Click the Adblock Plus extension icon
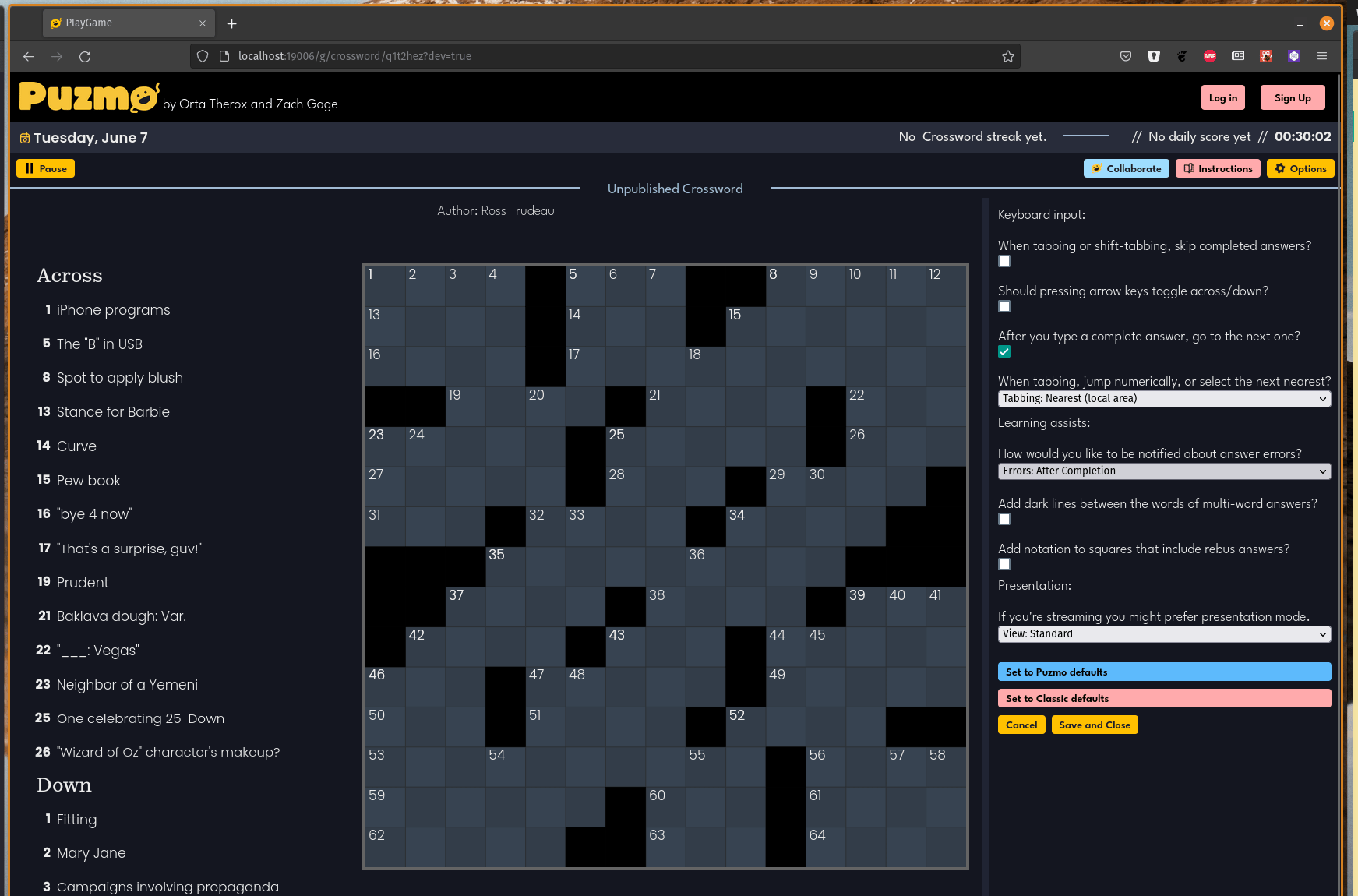Viewport: 1358px width, 896px height. 1209,56
